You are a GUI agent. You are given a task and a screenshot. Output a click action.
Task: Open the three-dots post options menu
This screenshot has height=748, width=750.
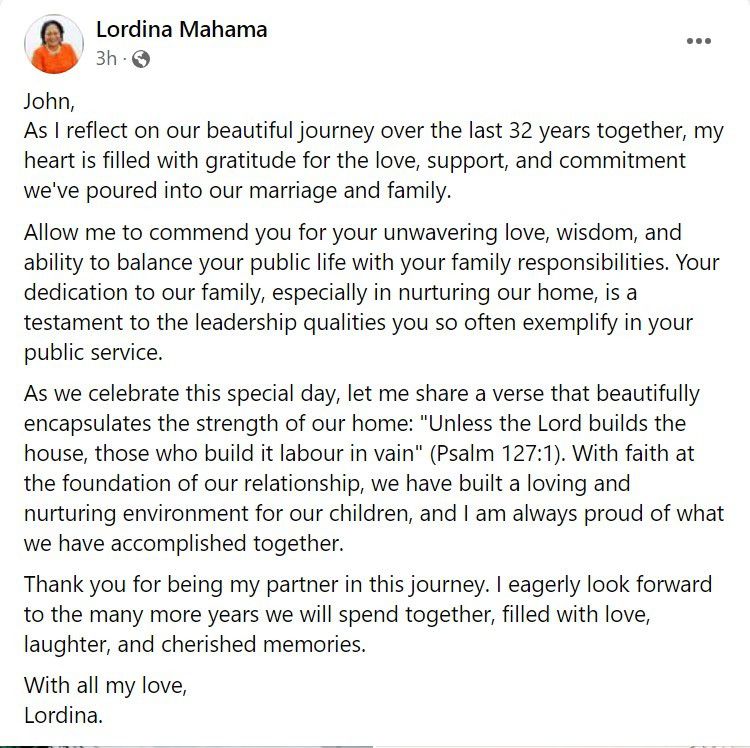pyautogui.click(x=698, y=41)
